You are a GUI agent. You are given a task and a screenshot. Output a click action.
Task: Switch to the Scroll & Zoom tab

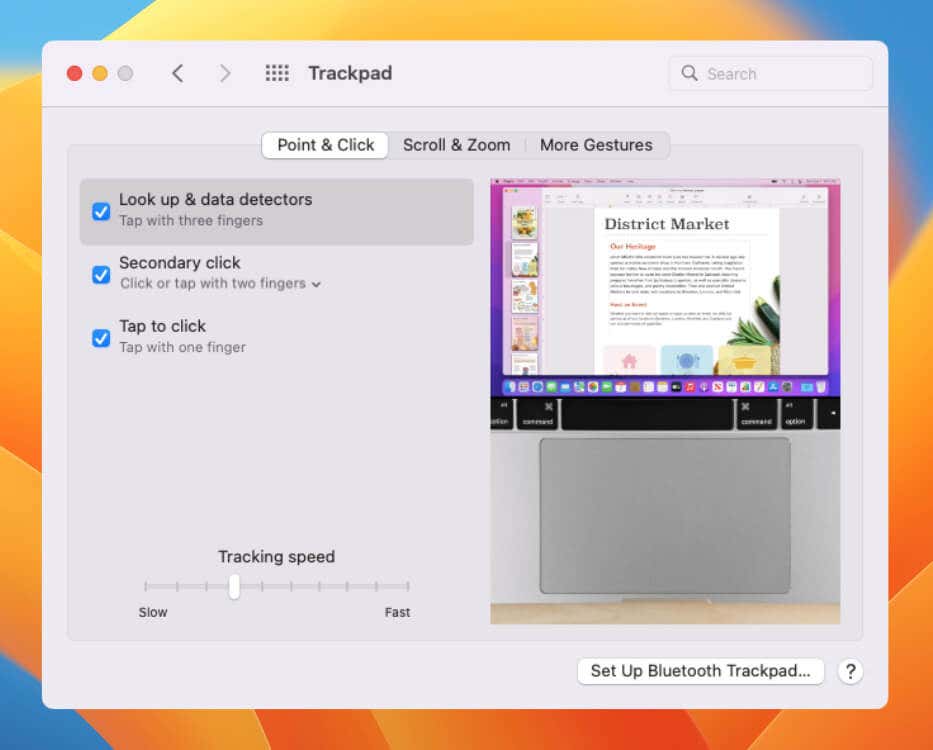pos(456,145)
